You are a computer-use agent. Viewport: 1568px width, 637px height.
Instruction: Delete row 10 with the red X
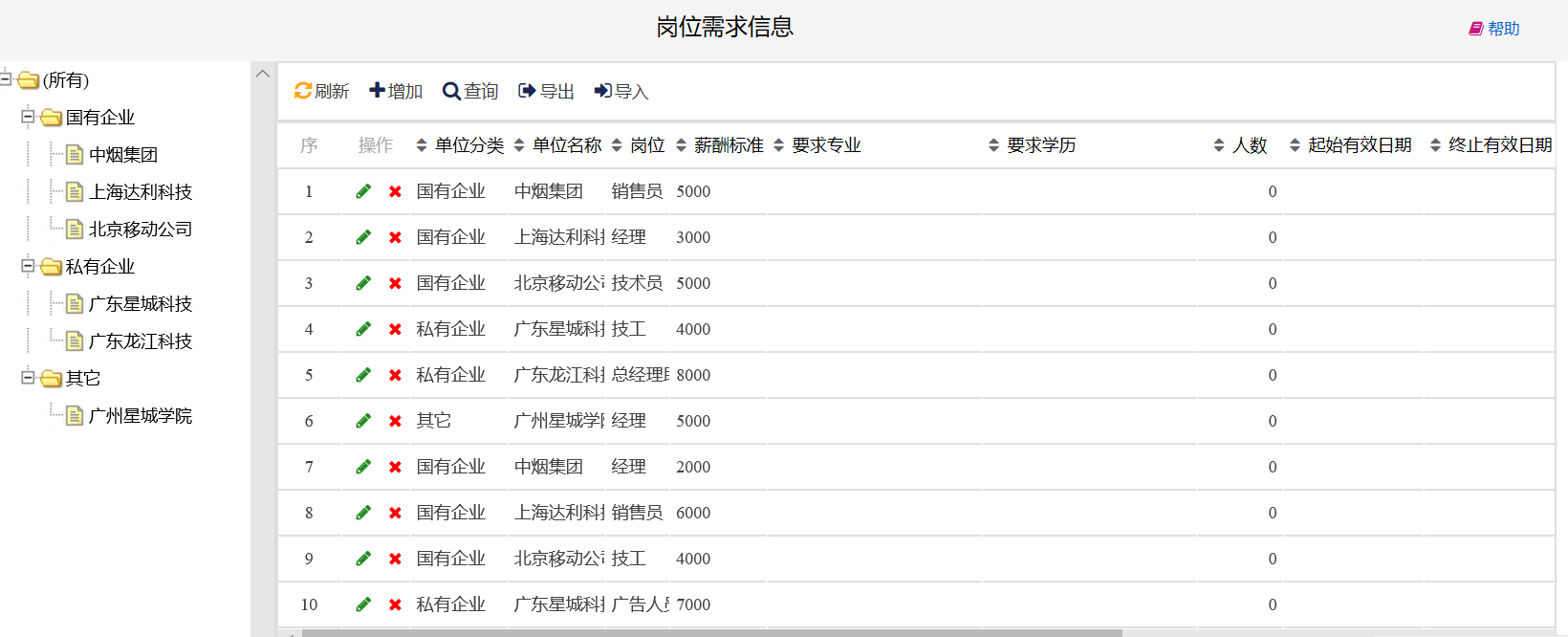point(395,605)
